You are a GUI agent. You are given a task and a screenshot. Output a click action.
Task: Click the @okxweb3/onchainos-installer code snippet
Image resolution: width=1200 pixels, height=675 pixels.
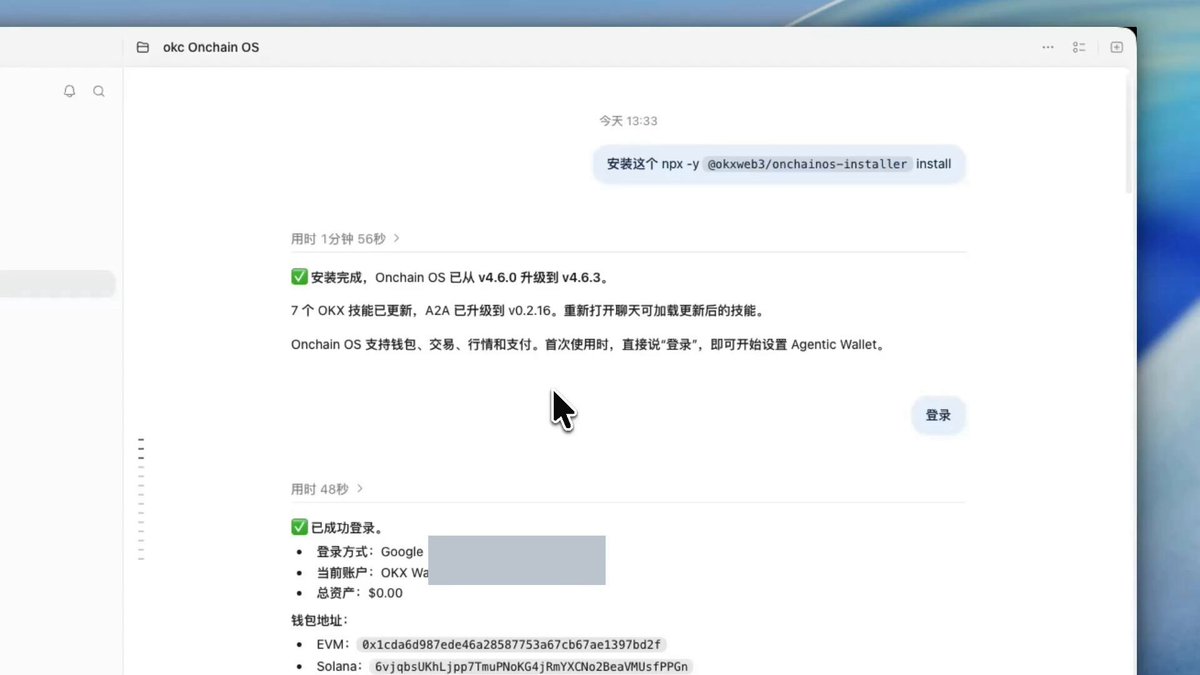pyautogui.click(x=808, y=164)
